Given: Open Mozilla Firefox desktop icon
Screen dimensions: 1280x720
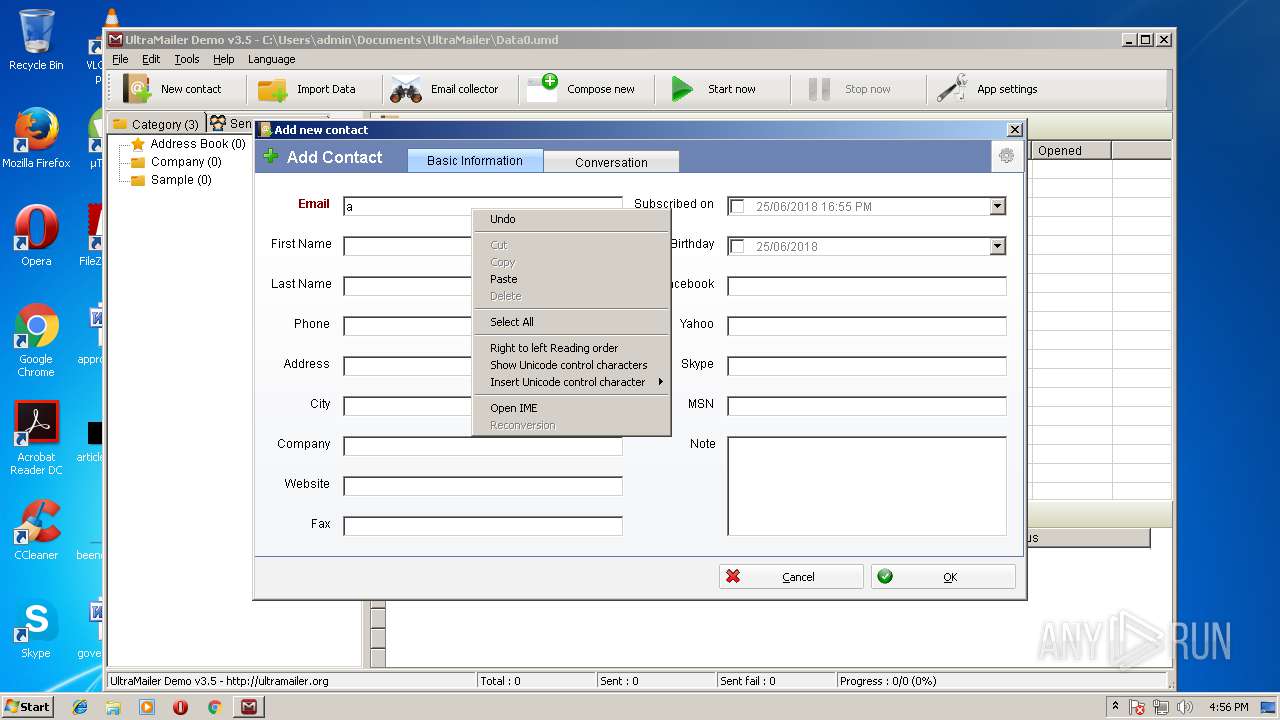Looking at the screenshot, I should 36,138.
